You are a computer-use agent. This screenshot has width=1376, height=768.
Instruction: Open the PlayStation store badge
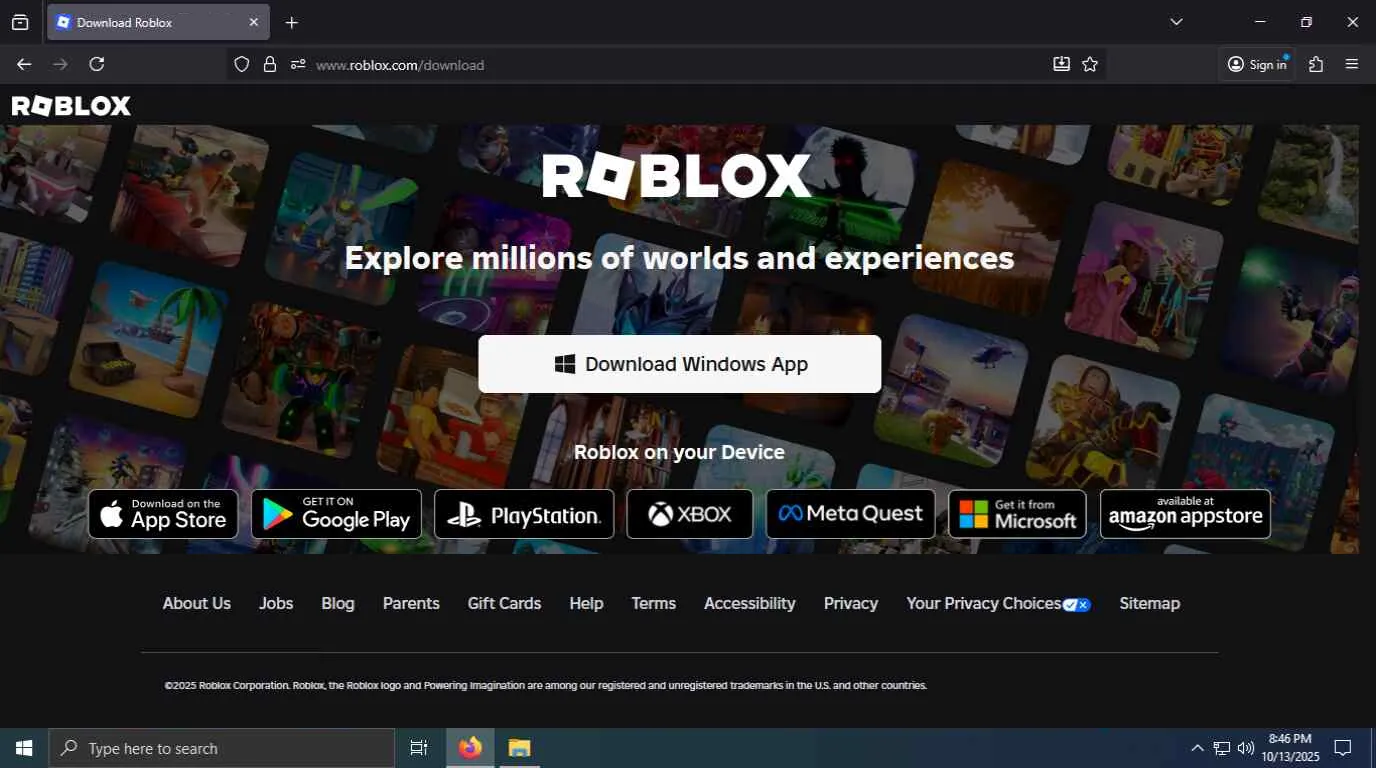(x=524, y=514)
